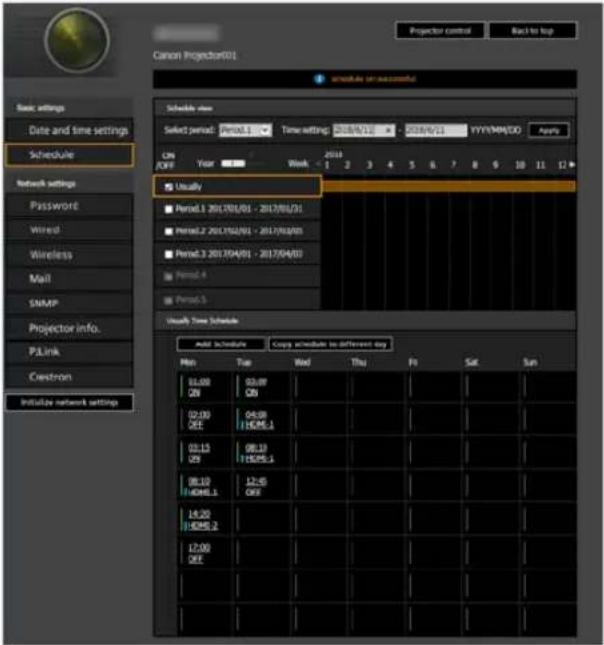Open Tuesday 12:45 OFF schedule entry
Image resolution: width=604 pixels, height=645 pixels.
(x=256, y=487)
